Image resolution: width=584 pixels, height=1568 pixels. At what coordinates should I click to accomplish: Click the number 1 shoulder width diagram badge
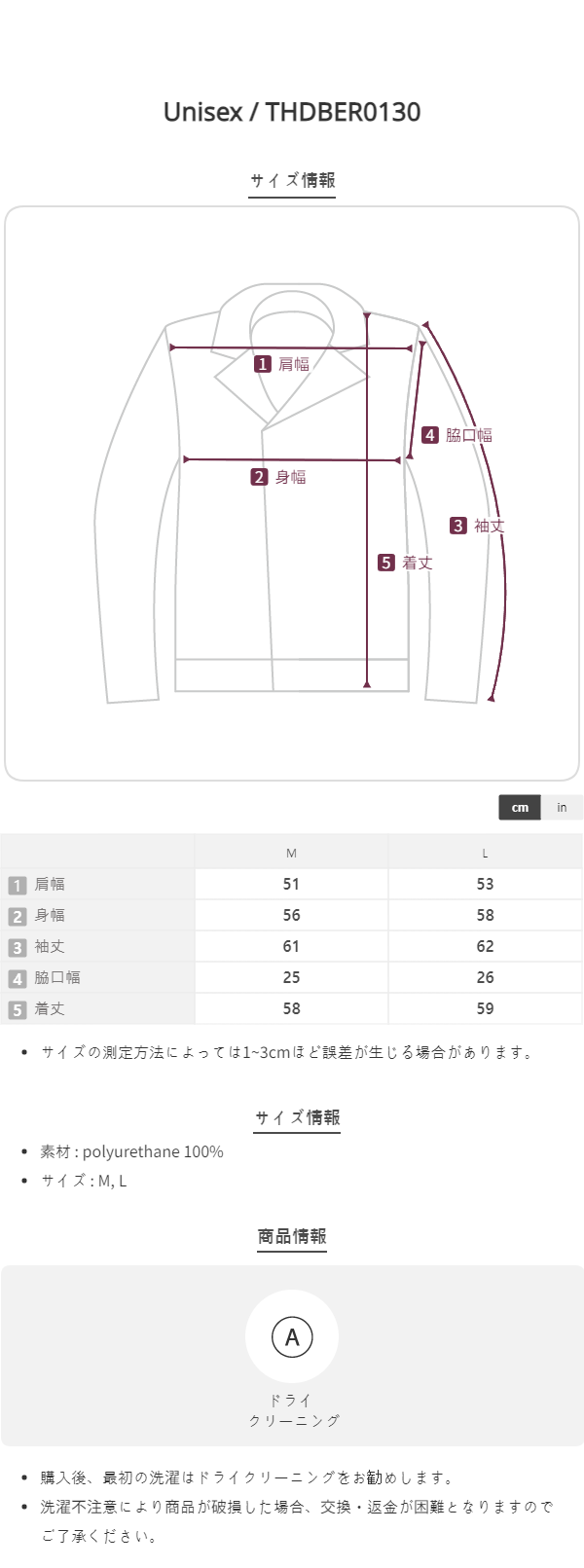pos(263,364)
